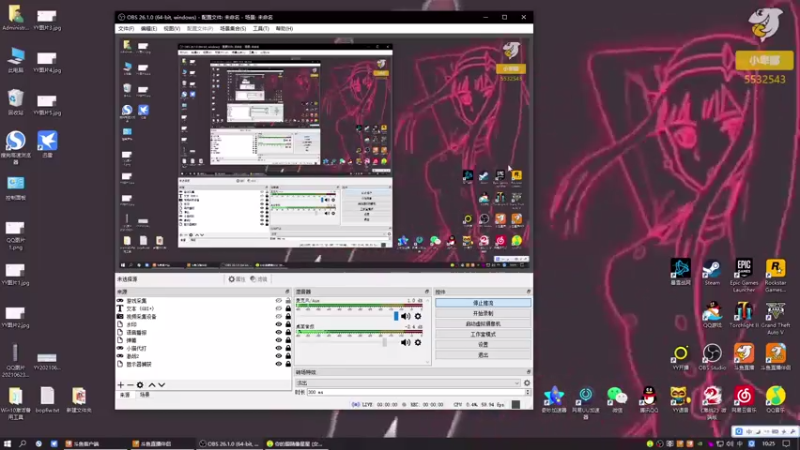This screenshot has width=800, height=450.
Task: Launch Steam from desktop
Action: [x=712, y=273]
